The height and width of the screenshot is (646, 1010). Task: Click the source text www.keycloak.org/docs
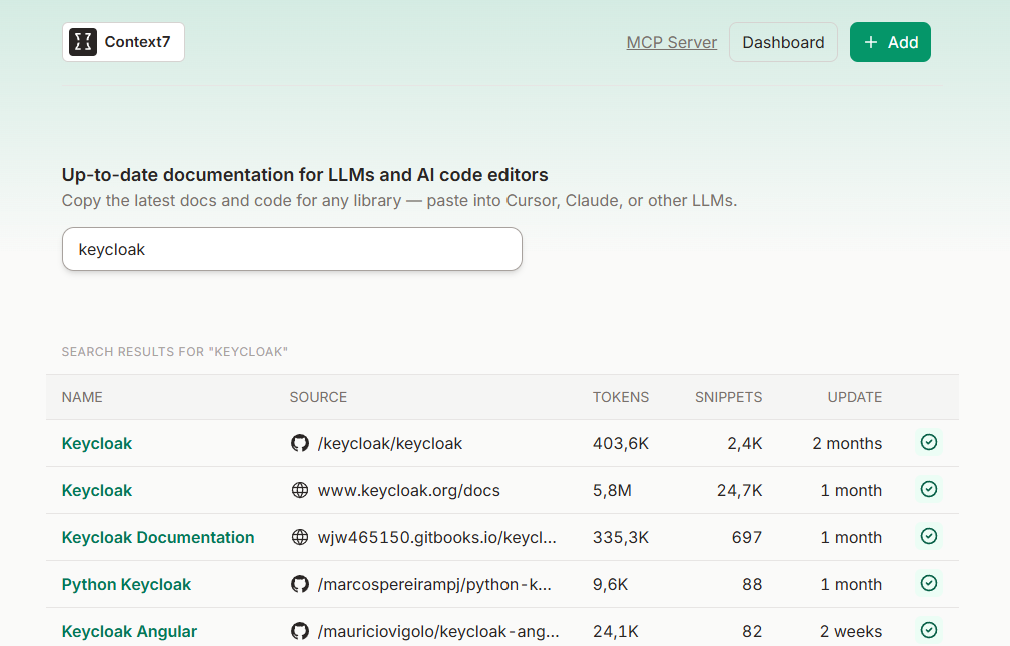(408, 490)
